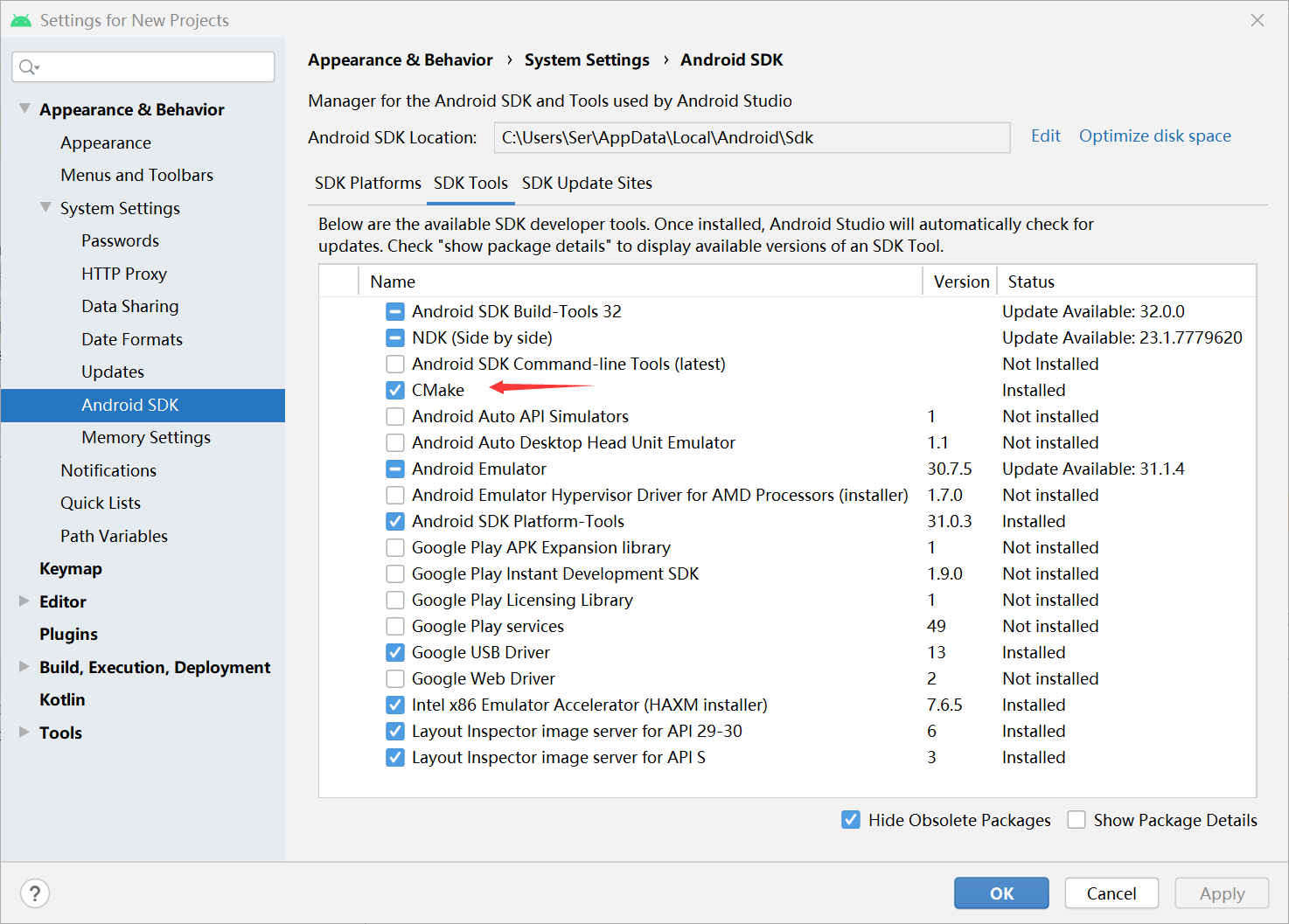
Task: Expand Build, Execution, Deployment settings
Action: [x=24, y=667]
